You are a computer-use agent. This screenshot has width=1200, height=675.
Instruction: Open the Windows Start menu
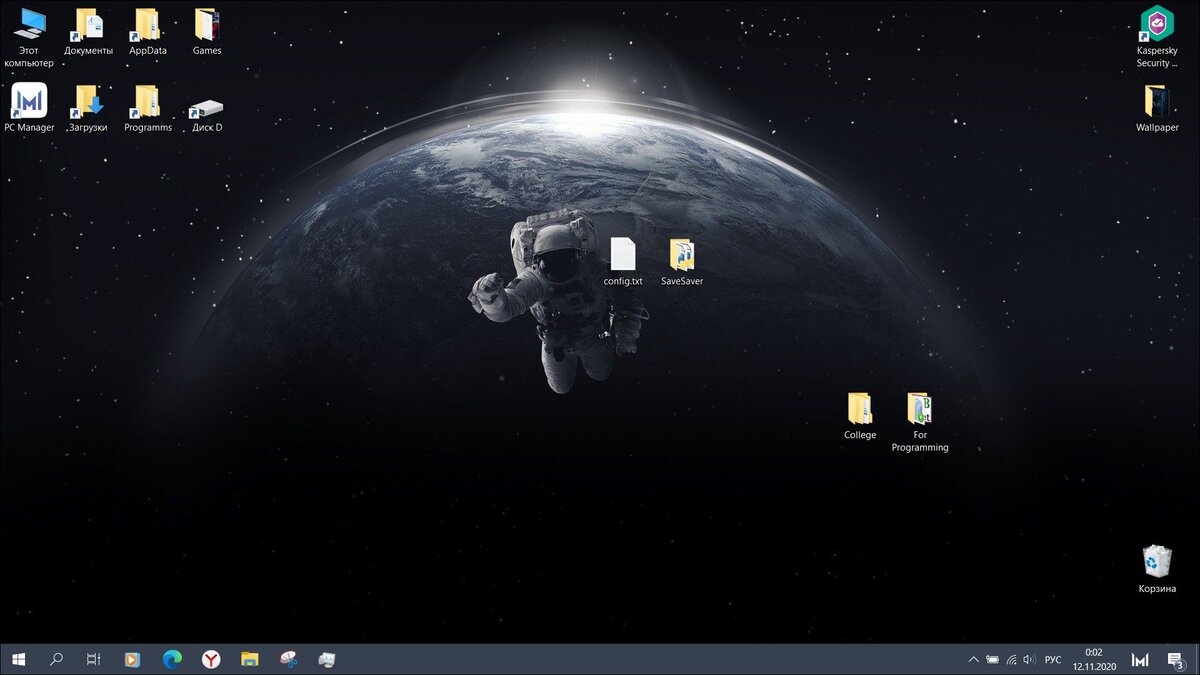click(x=19, y=659)
